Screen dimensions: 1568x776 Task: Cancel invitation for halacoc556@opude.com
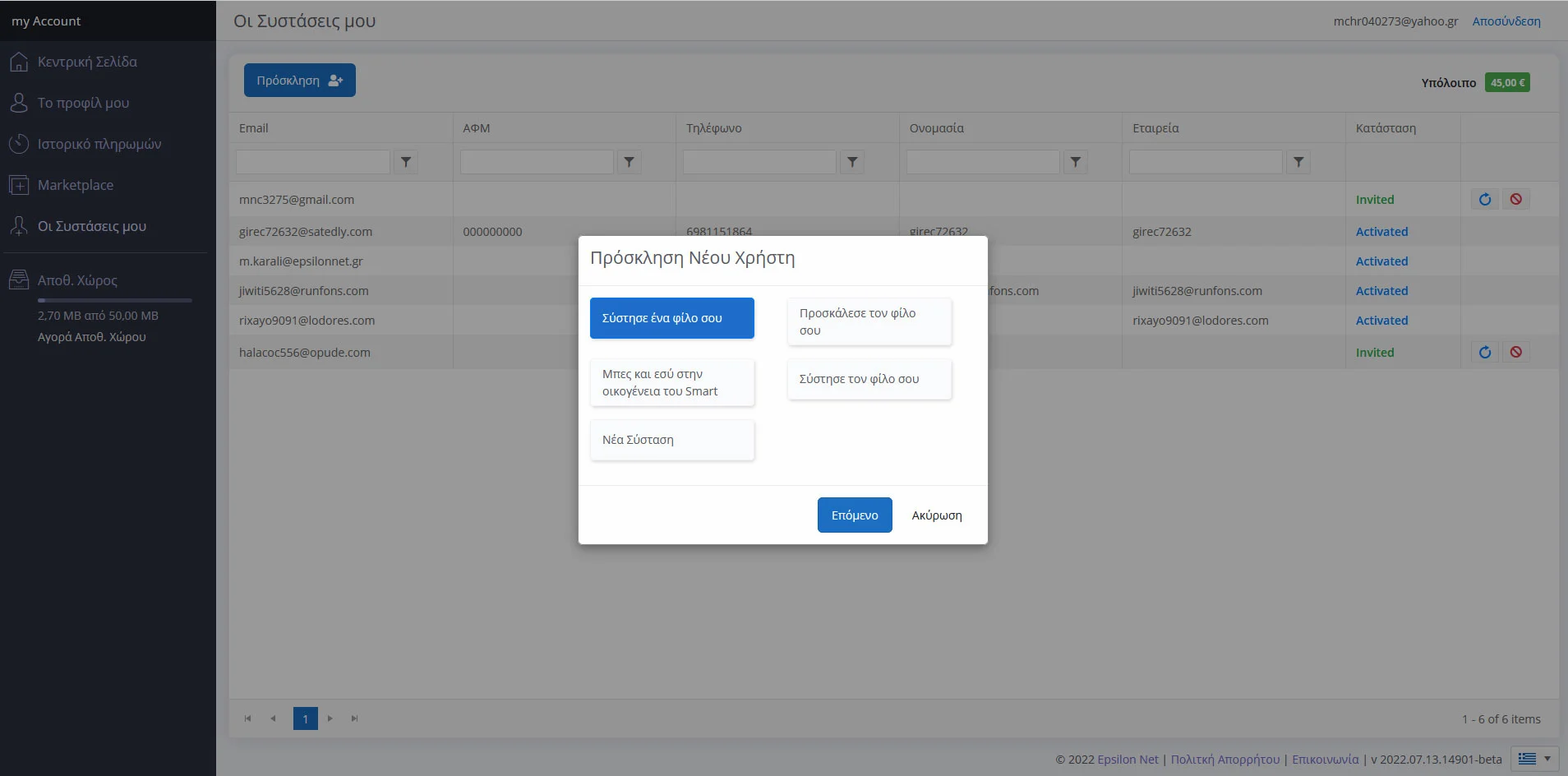[x=1515, y=352]
